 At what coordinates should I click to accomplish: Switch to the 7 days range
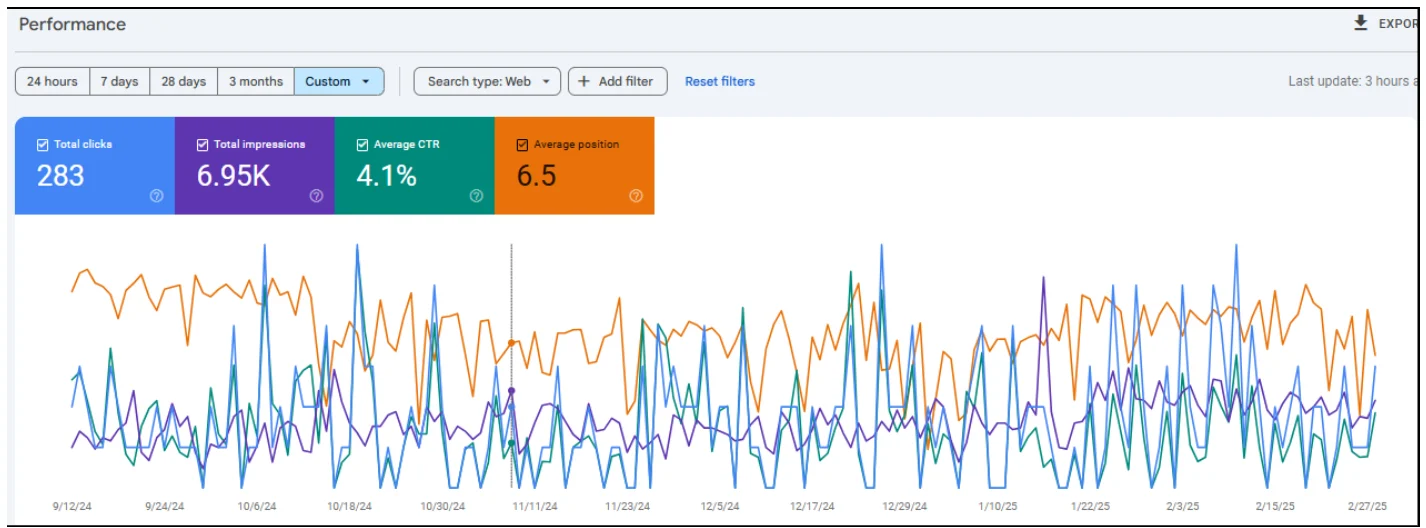coord(119,82)
